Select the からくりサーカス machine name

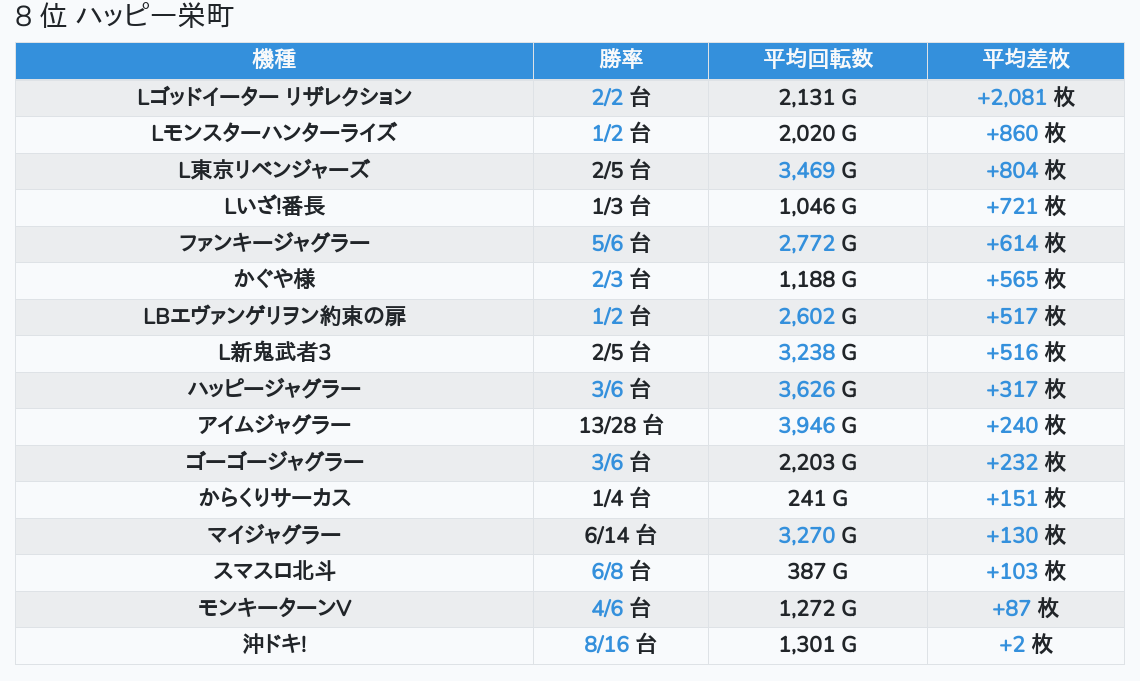tap(274, 498)
